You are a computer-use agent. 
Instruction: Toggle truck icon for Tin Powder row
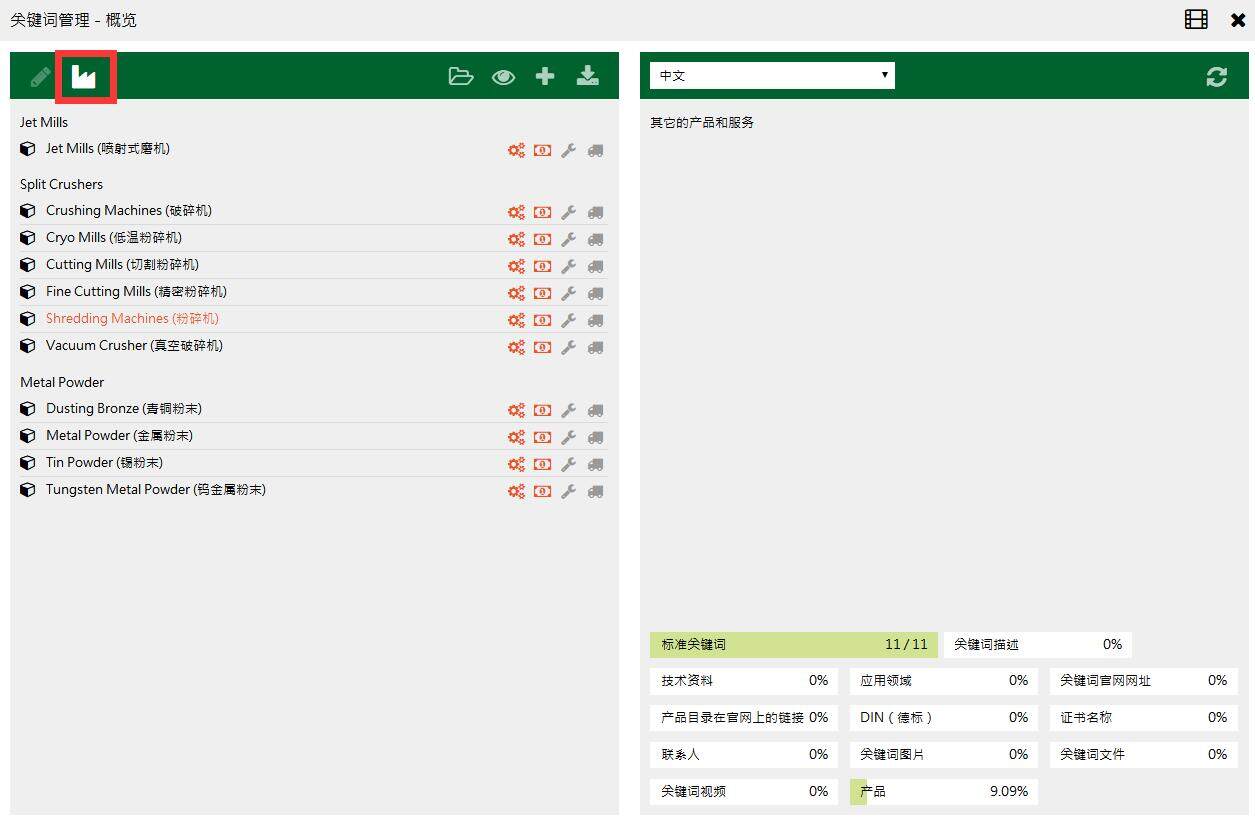click(595, 464)
